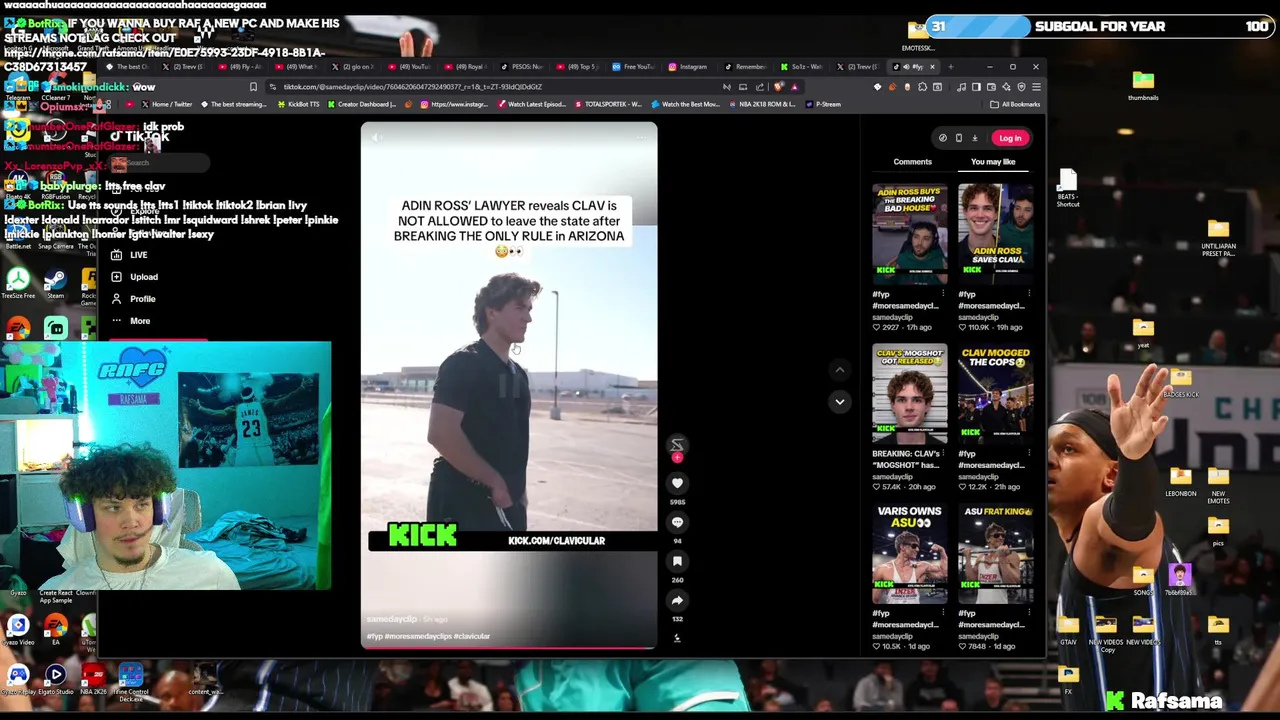Open video comments via speech bubble icon
Screen dimensions: 1280x720
pyautogui.click(x=677, y=522)
